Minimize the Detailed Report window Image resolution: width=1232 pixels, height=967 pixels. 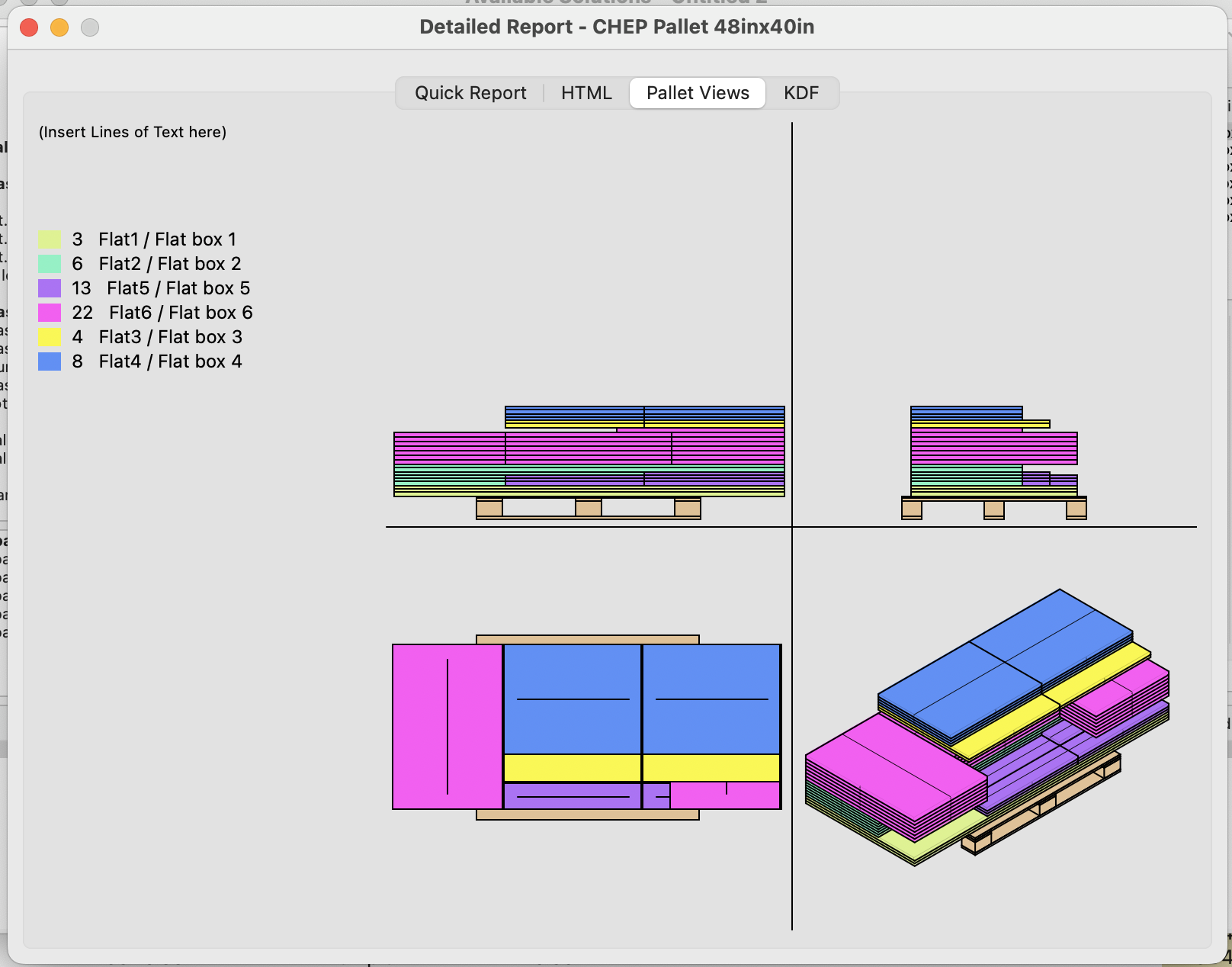(x=59, y=27)
